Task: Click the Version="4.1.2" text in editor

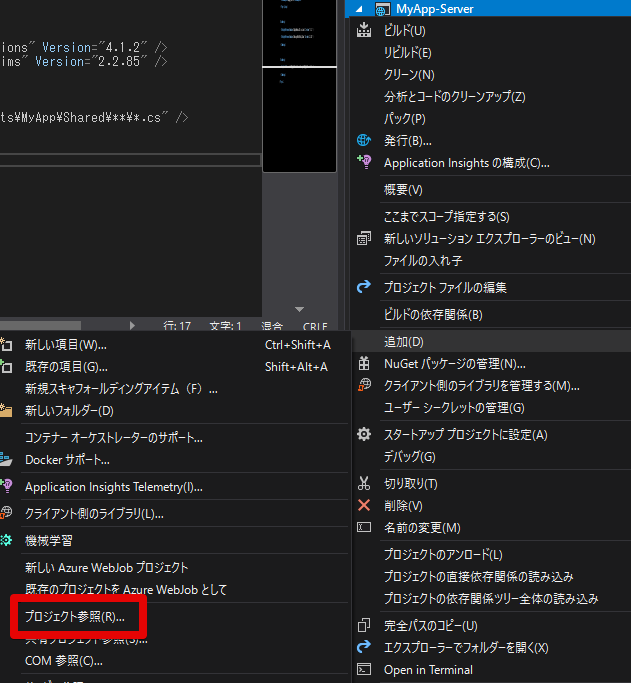Action: click(x=94, y=47)
